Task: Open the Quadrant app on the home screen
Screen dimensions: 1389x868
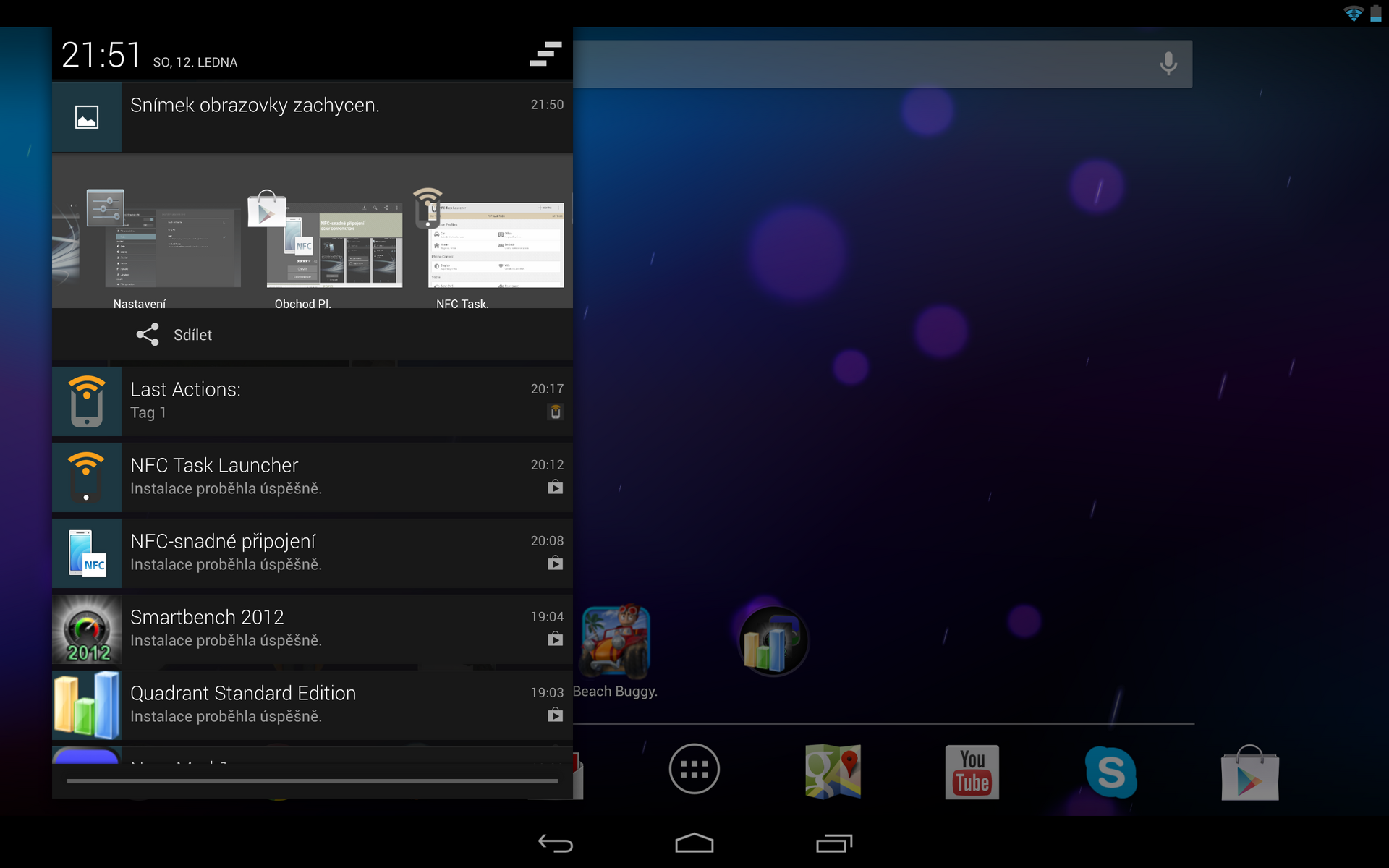Action: 773,640
